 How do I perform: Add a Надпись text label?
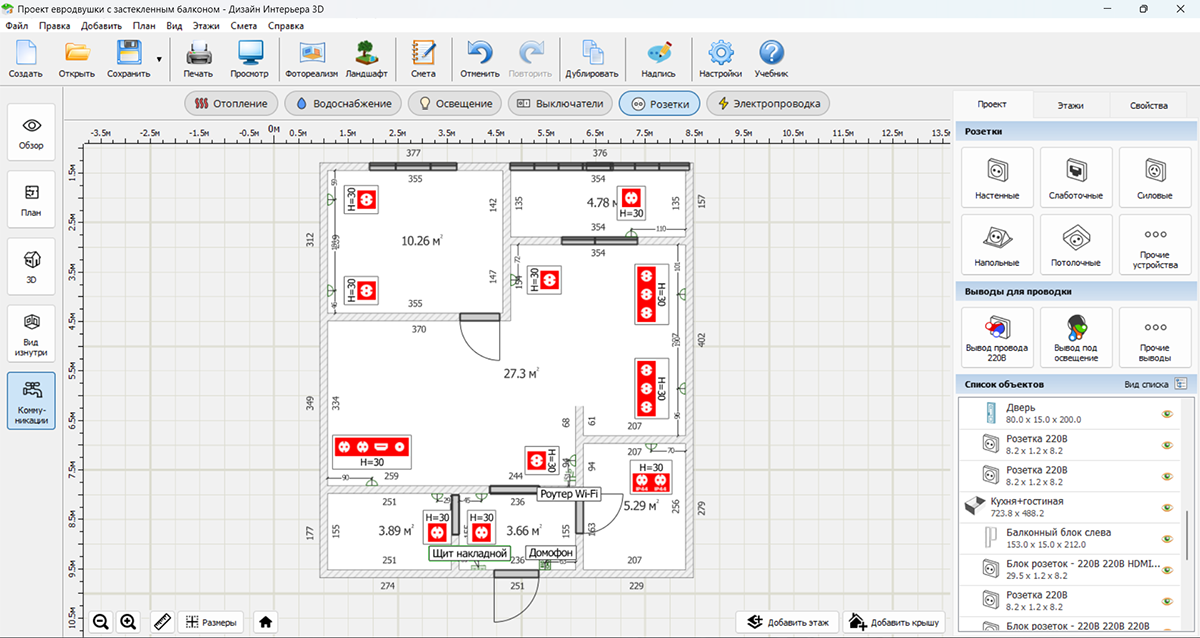click(658, 59)
